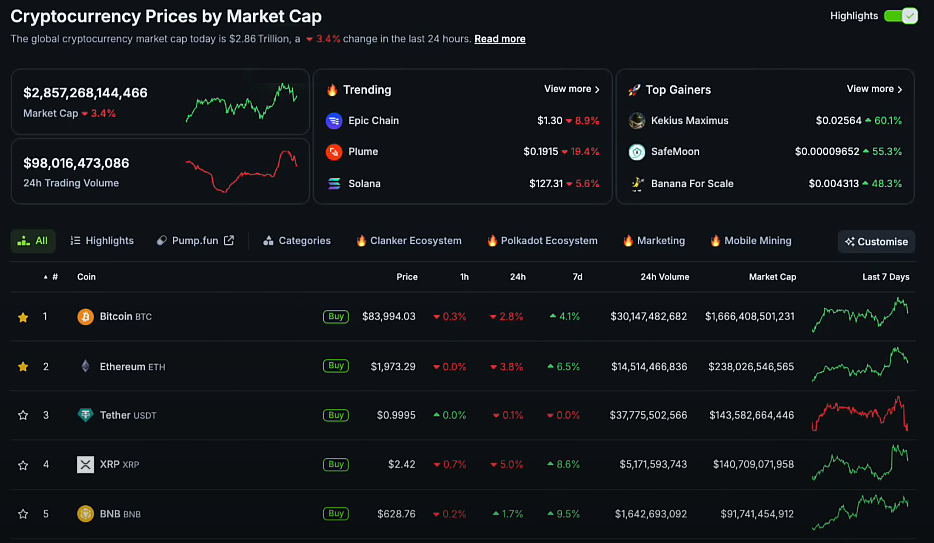Add Tether to favorites with star
Viewport: 934px width, 543px height.
coord(23,415)
